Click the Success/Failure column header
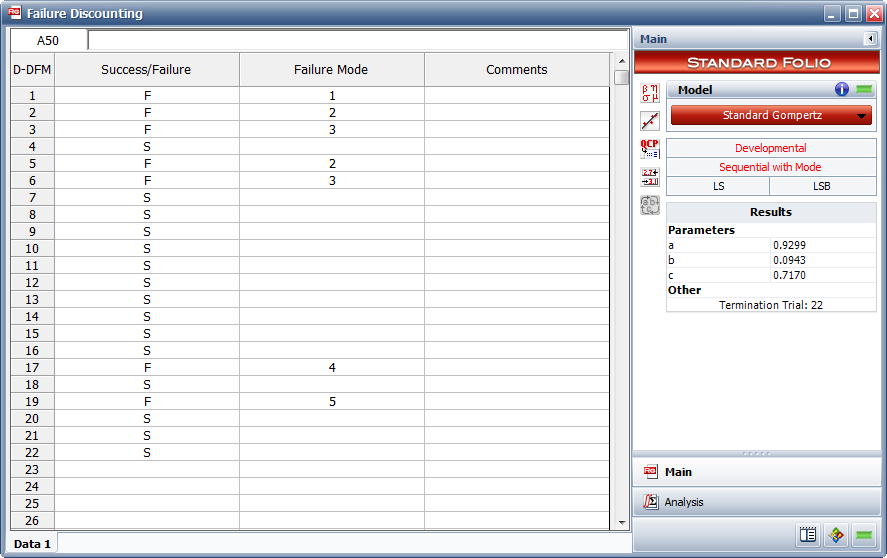Viewport: 887px width, 558px height. (x=147, y=70)
